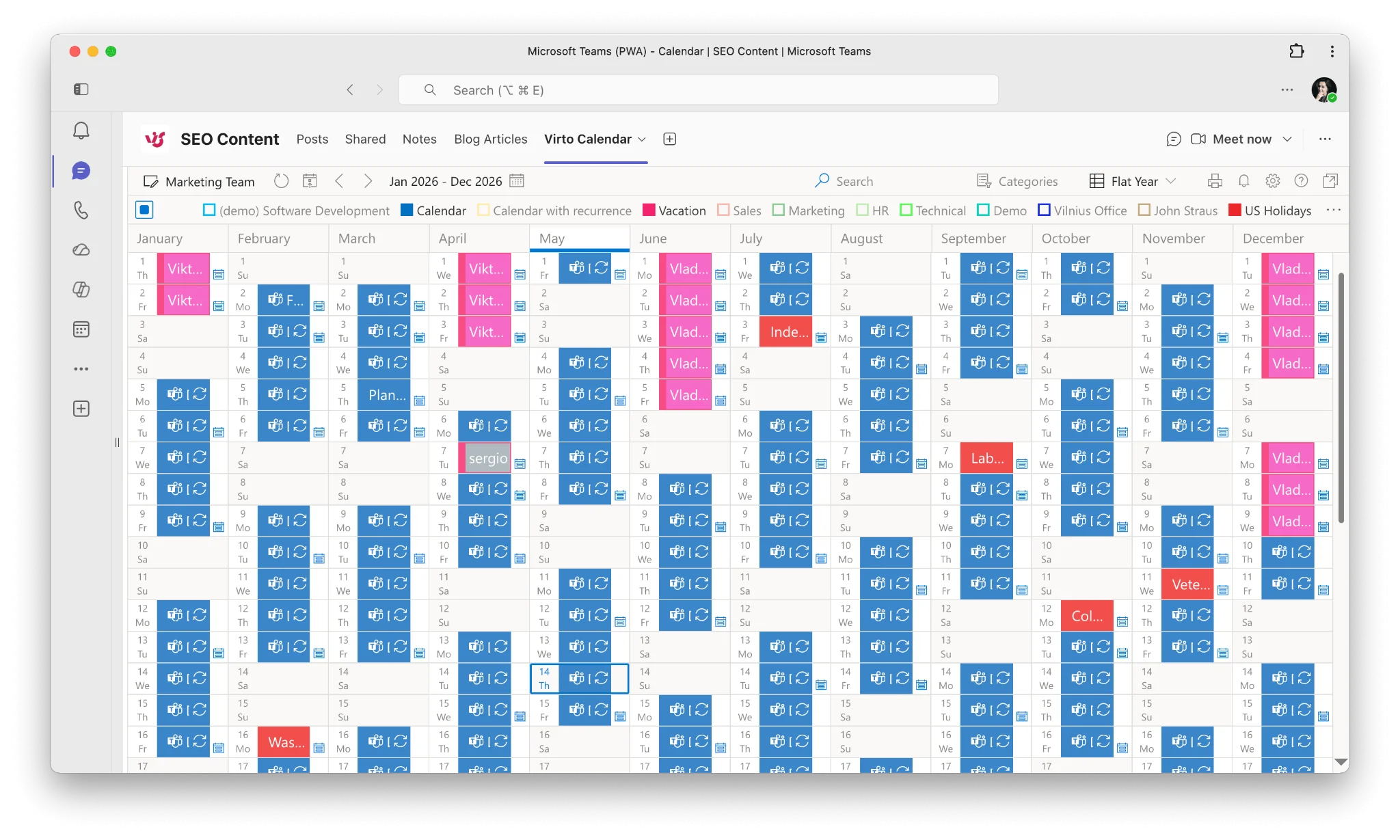This screenshot has height=840, width=1400.
Task: Open the Posts tab
Action: (x=312, y=139)
